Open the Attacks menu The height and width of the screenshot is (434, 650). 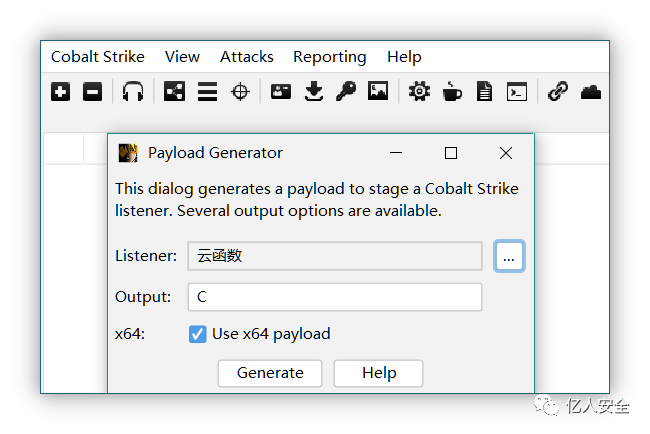click(x=247, y=57)
